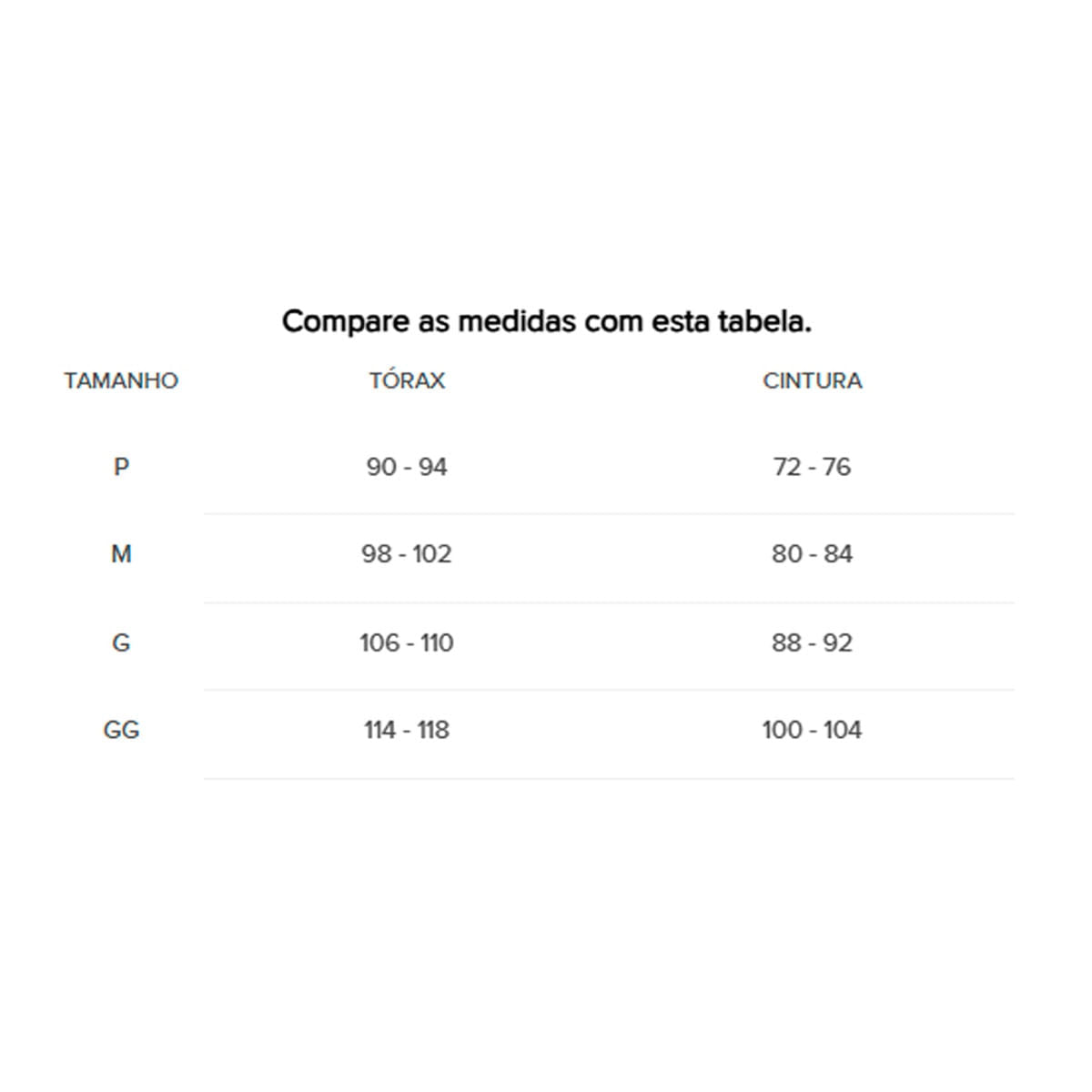Select the GG size row label

click(121, 730)
